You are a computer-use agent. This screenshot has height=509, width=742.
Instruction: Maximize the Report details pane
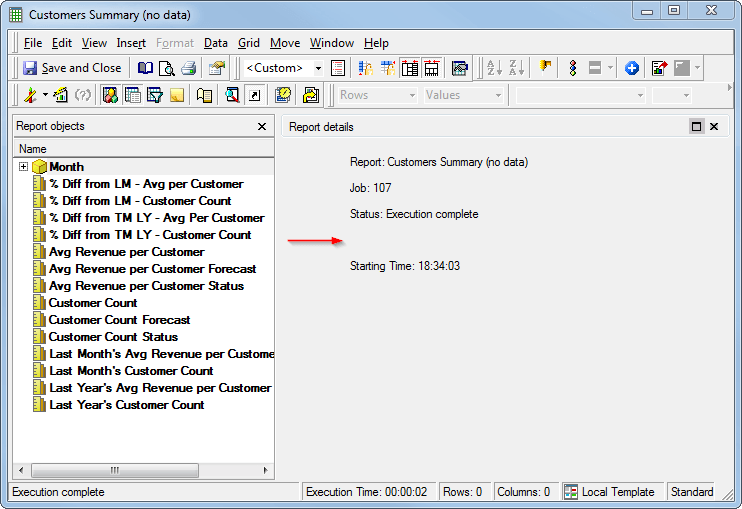(696, 126)
